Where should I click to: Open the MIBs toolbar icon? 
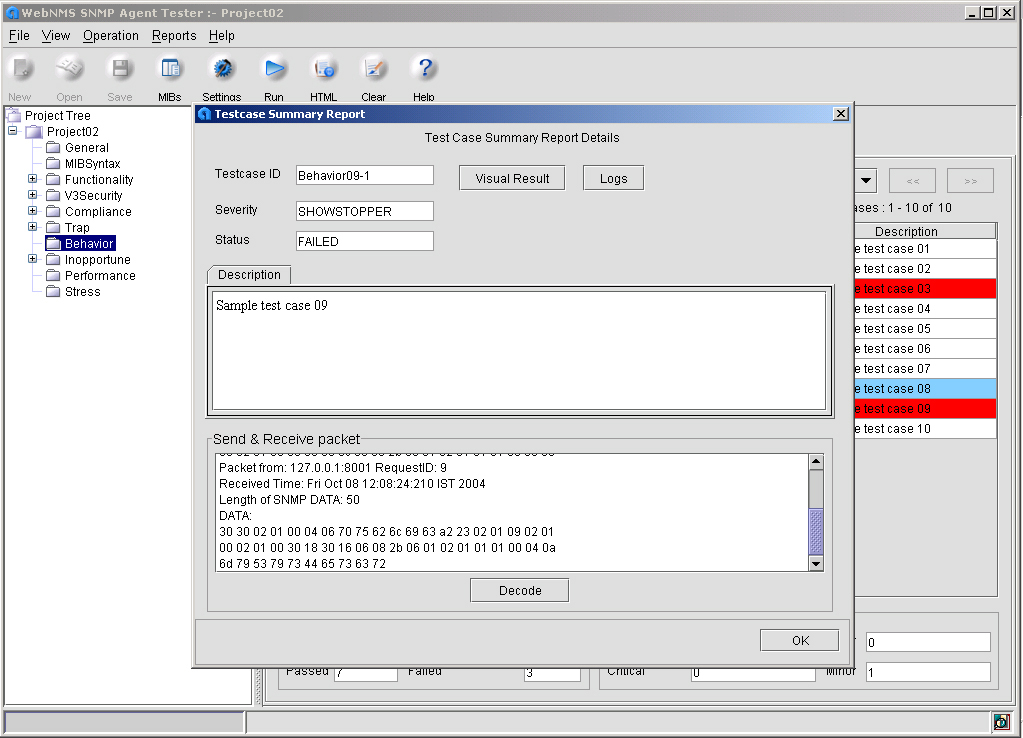170,69
